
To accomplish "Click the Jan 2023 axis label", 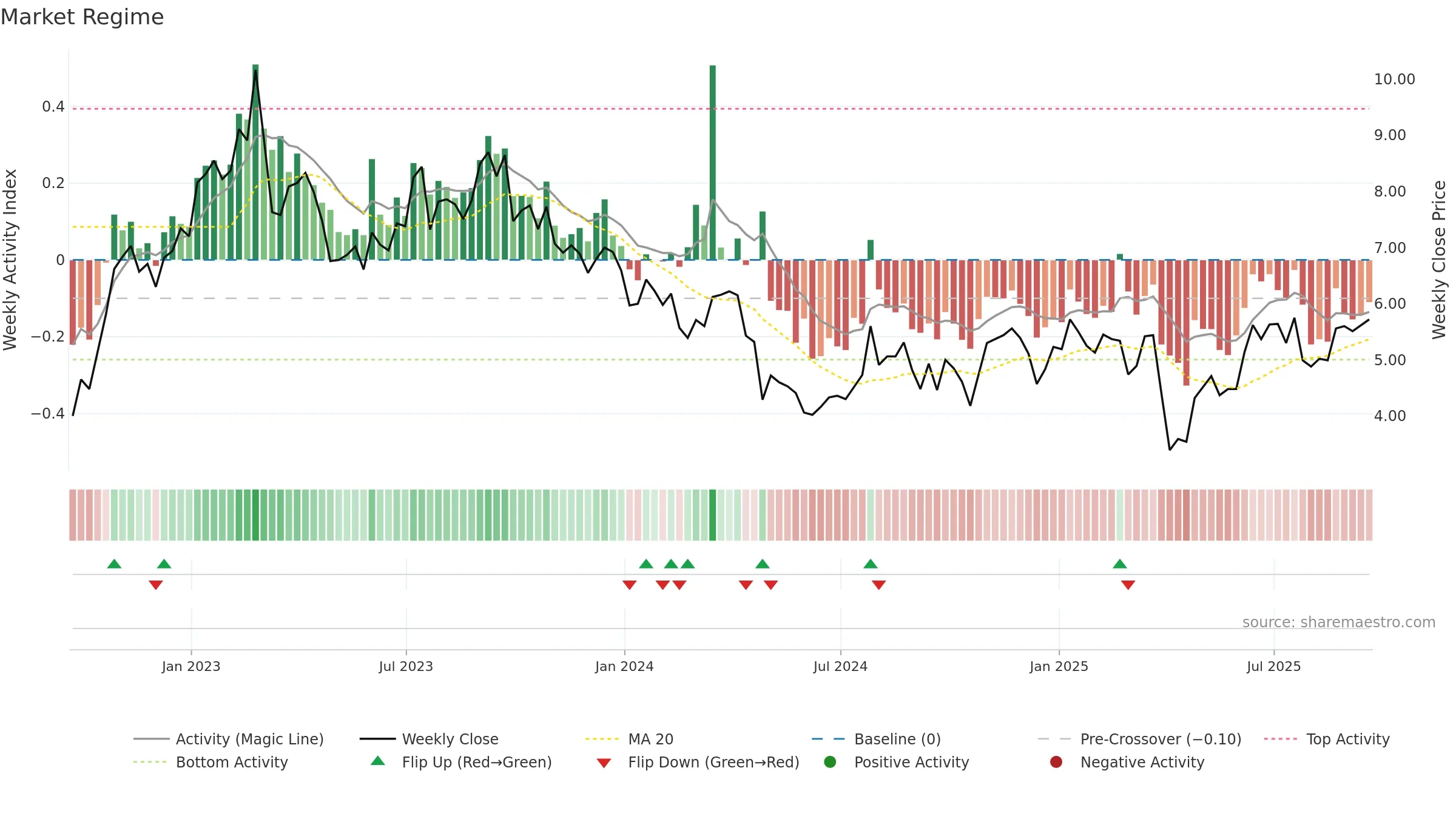I will click(x=191, y=667).
